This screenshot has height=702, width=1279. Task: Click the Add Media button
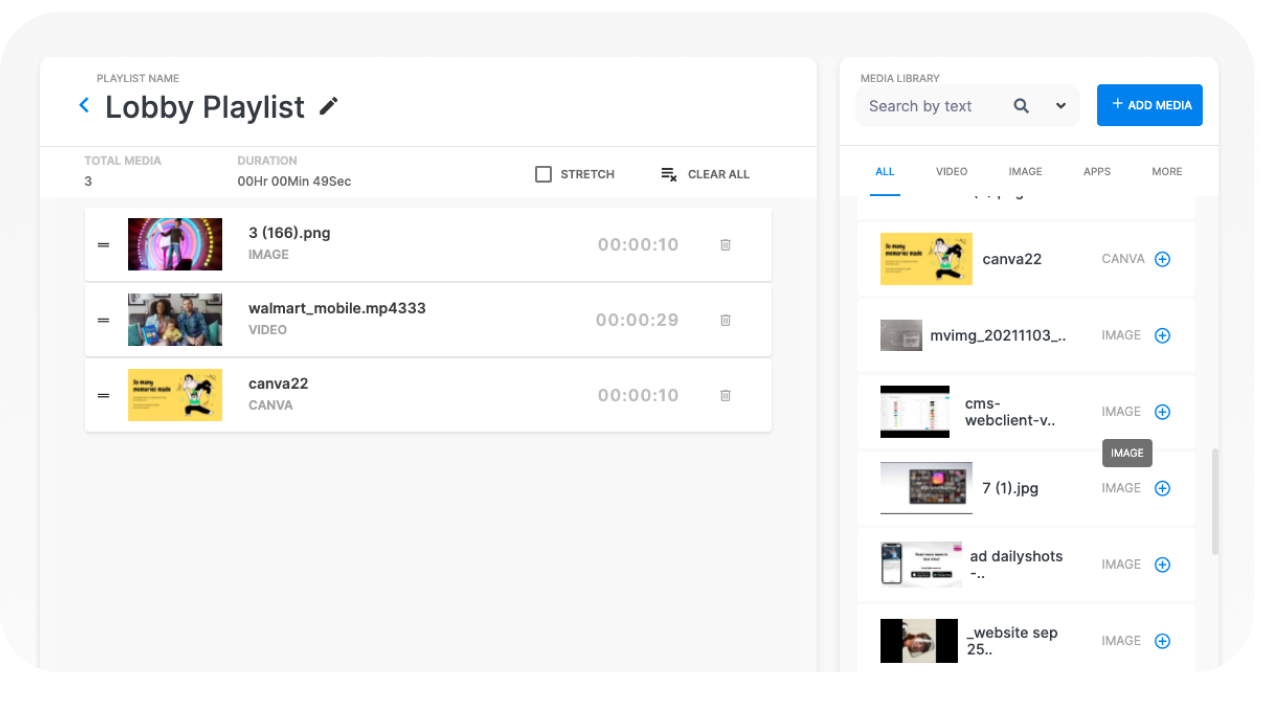point(1149,105)
